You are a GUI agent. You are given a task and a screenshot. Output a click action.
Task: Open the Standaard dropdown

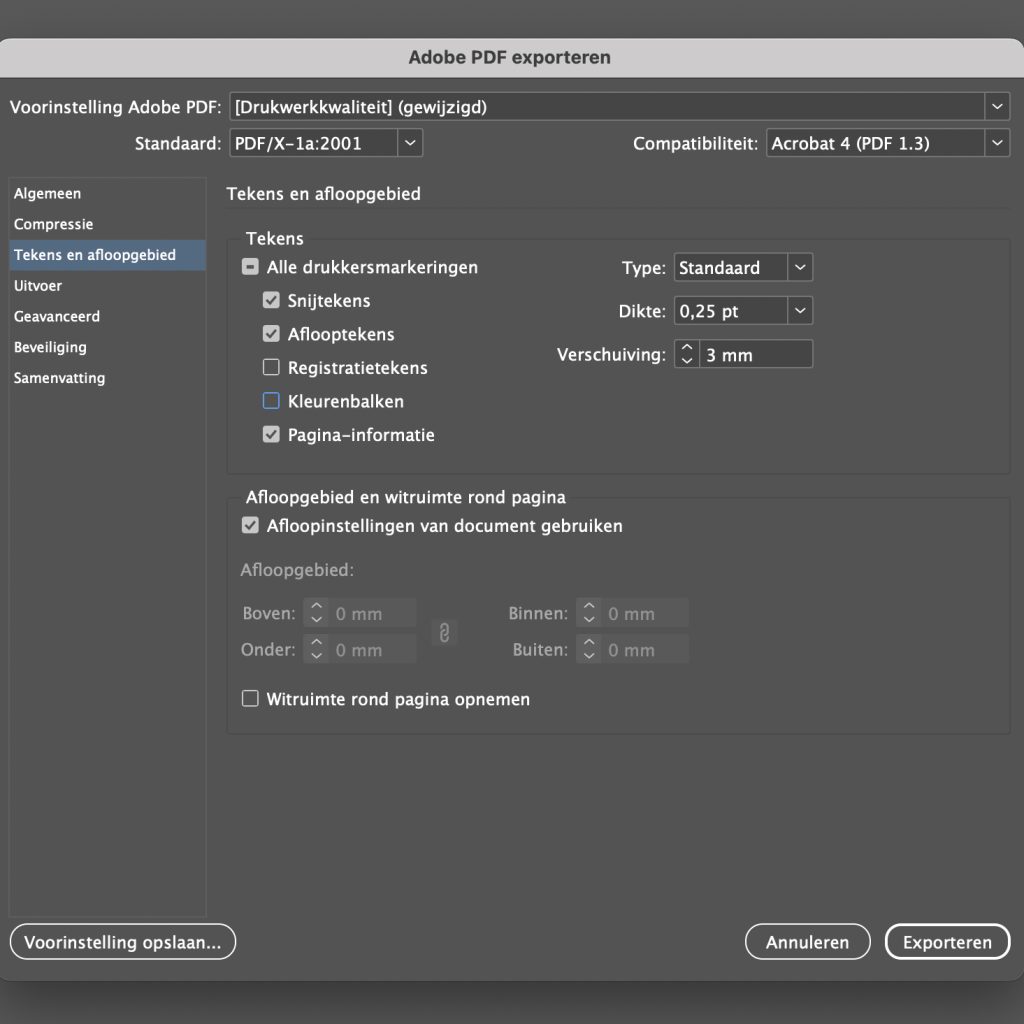409,142
